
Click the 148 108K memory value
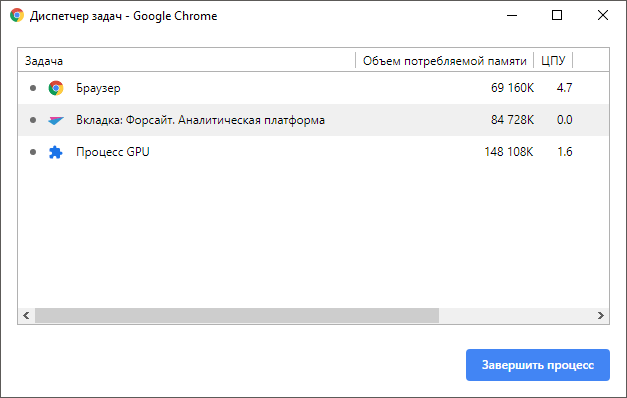point(509,152)
